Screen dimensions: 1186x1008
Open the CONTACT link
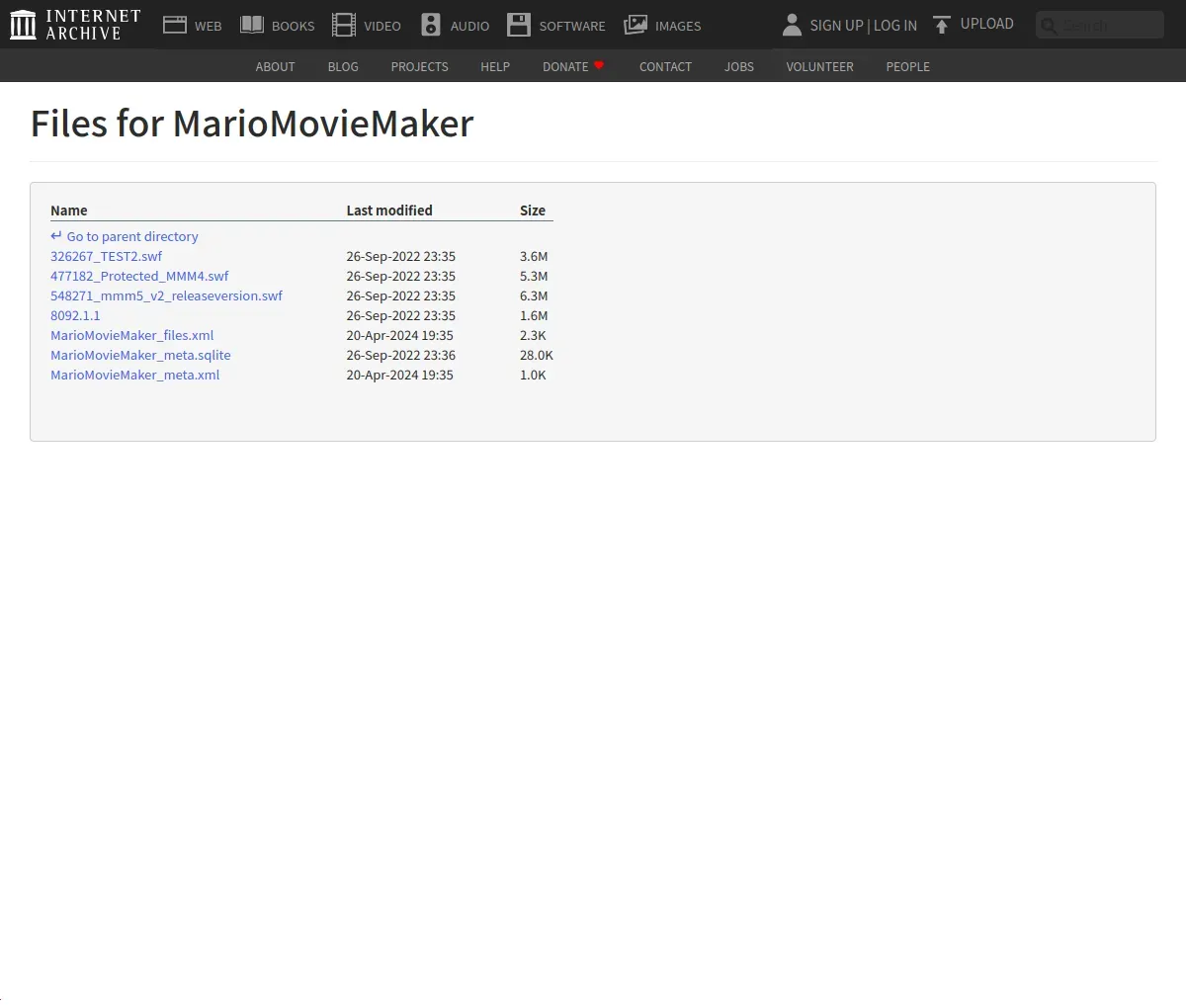[x=665, y=66]
